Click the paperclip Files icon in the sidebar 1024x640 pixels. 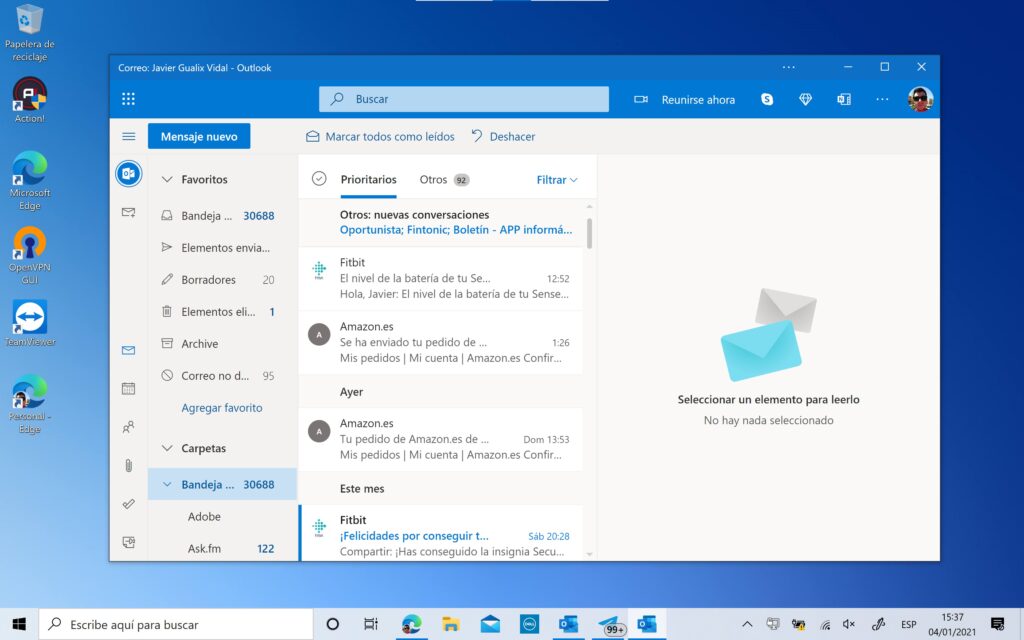click(128, 464)
